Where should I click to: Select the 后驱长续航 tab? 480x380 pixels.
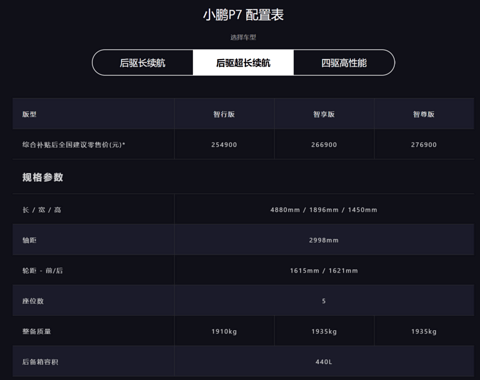[x=143, y=63]
